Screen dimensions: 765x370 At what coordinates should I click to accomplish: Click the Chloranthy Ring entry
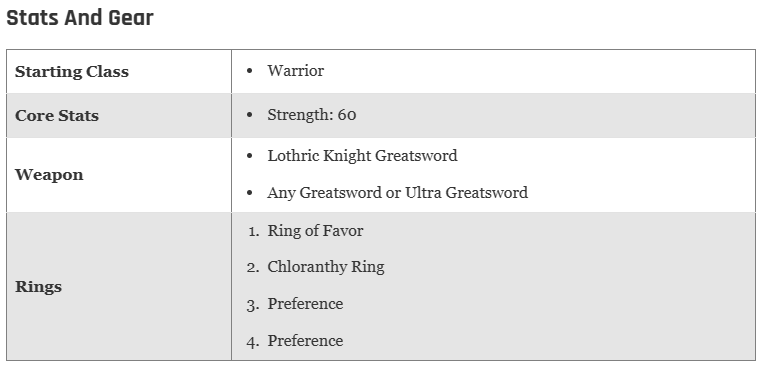326,267
